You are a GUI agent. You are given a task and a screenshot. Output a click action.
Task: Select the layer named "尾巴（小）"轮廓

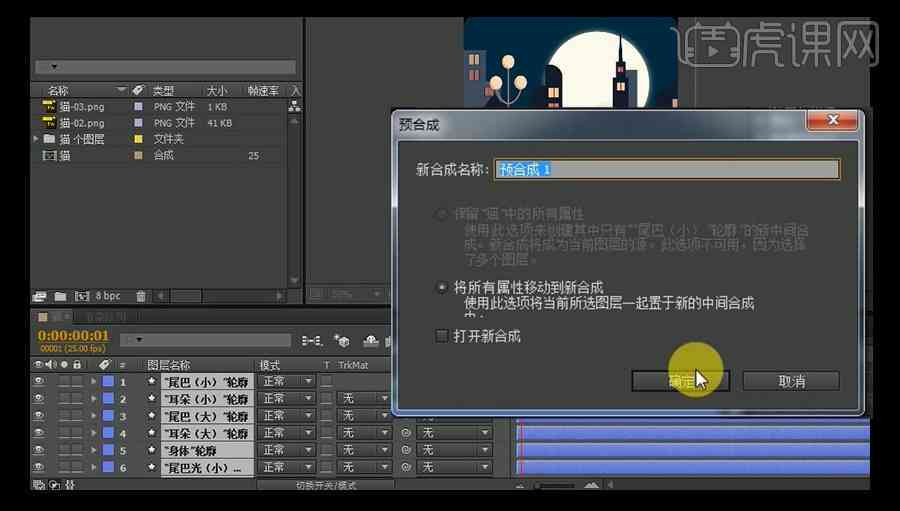pos(207,382)
